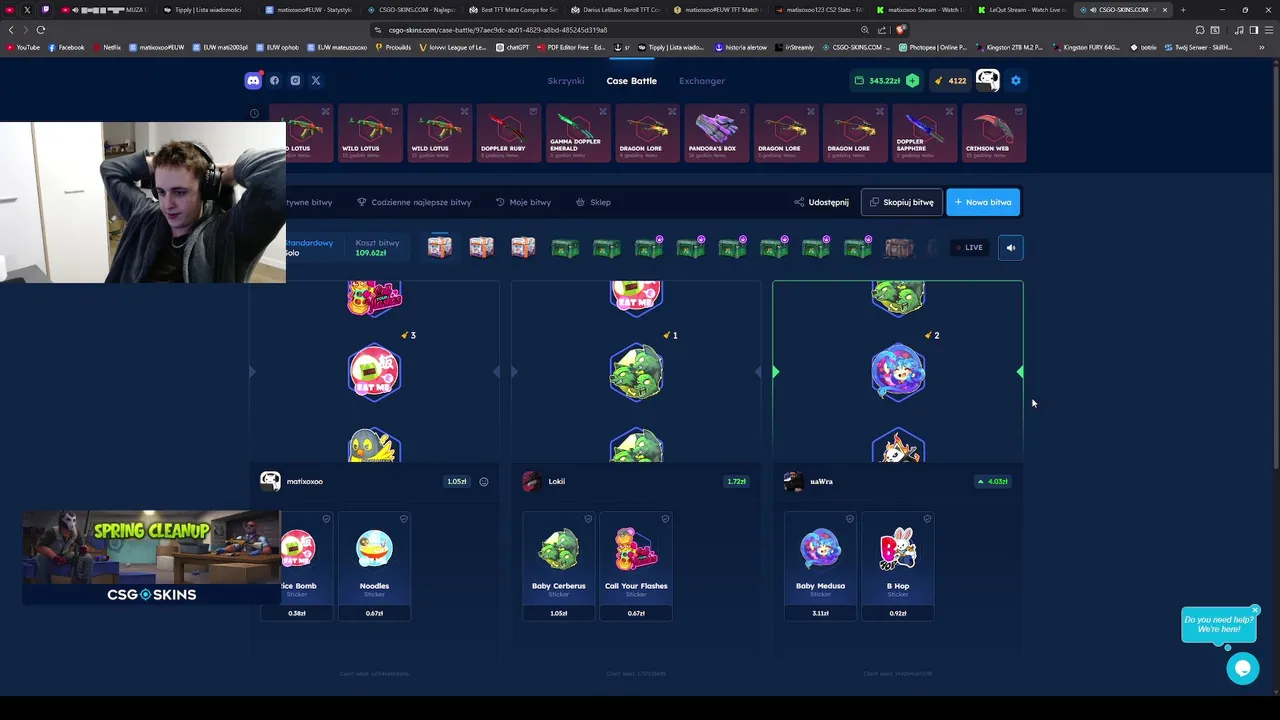Open the Facebook social icon

(275, 81)
